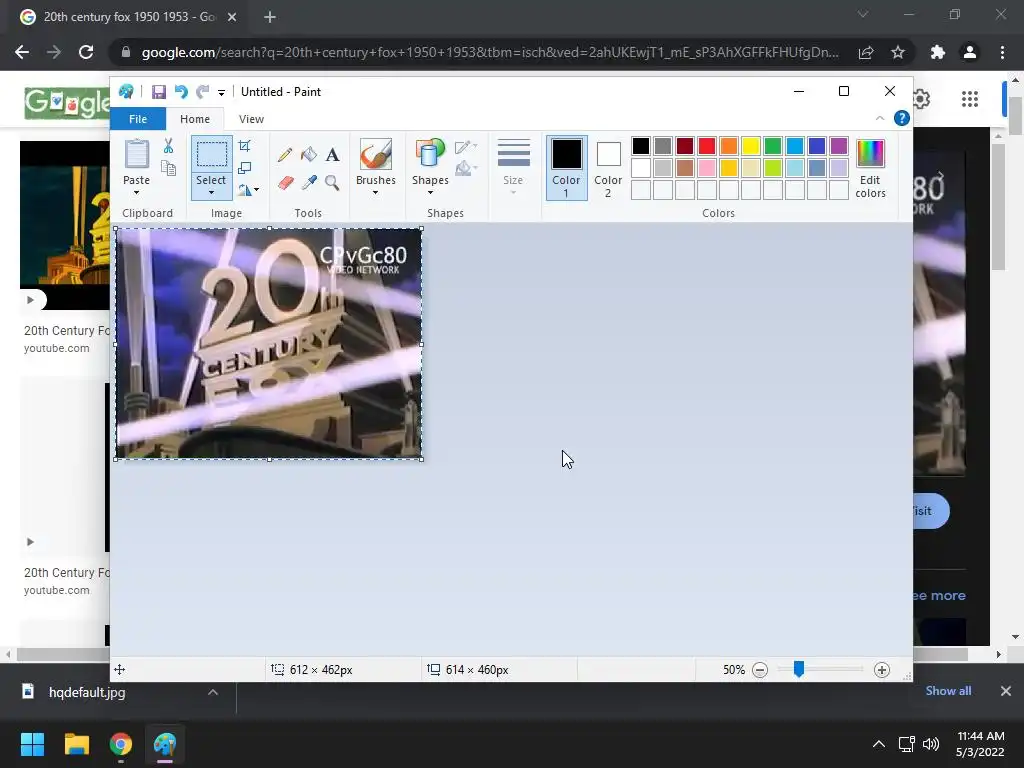
Task: Expand the Select dropdown arrow
Action: pyautogui.click(x=211, y=193)
